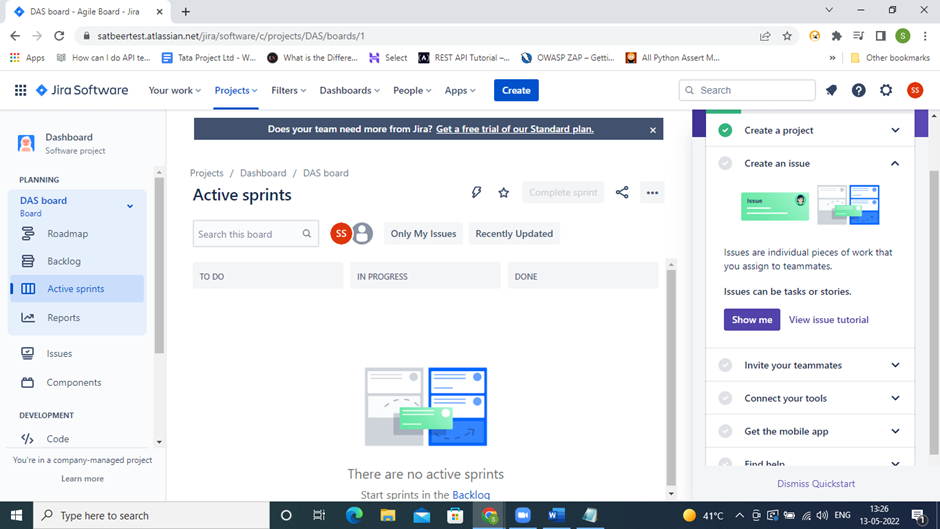Screen dimensions: 940x529
Task: Star the DAS board as favorite
Action: [504, 193]
